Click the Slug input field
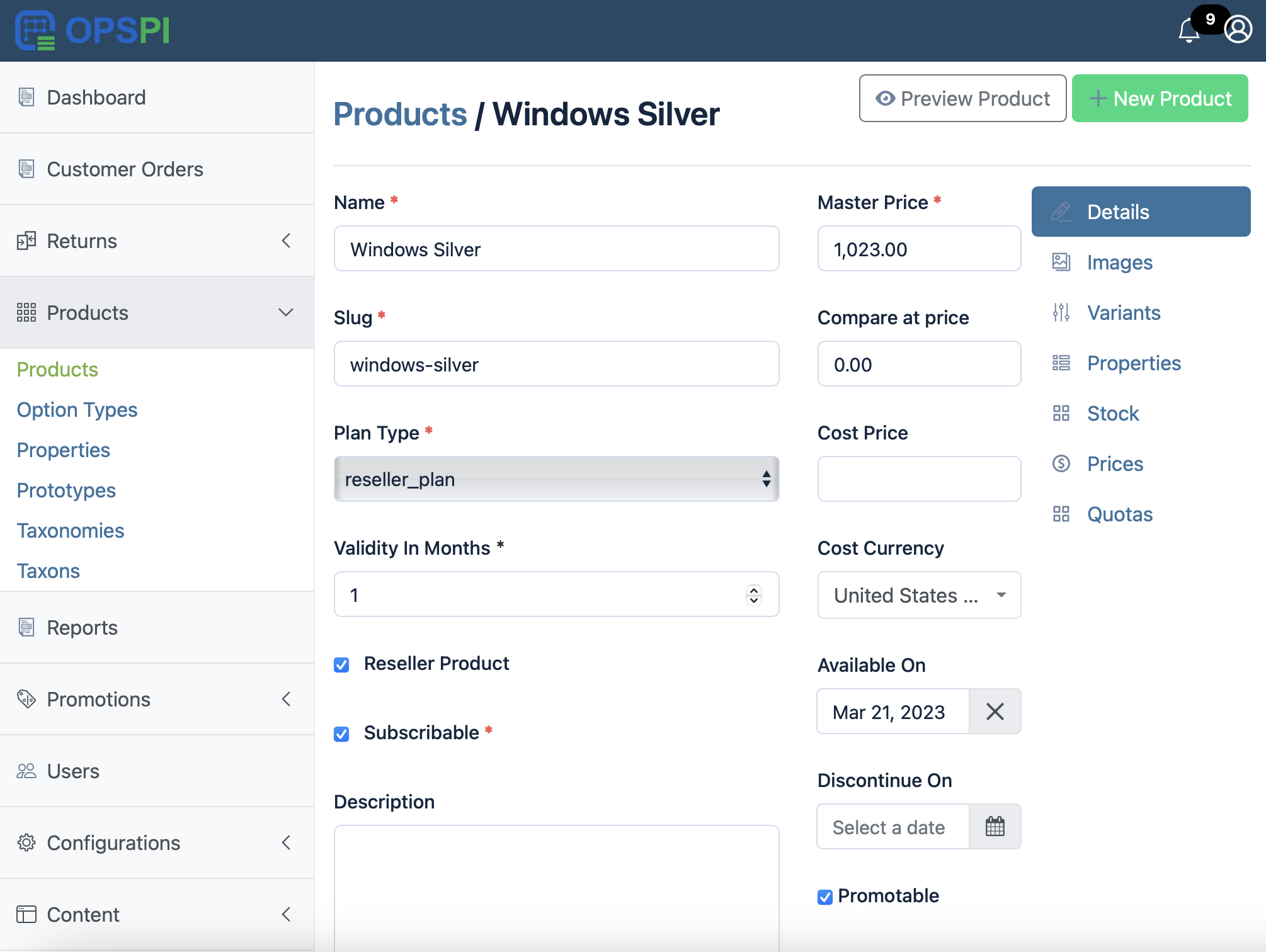The image size is (1266, 952). pos(557,364)
